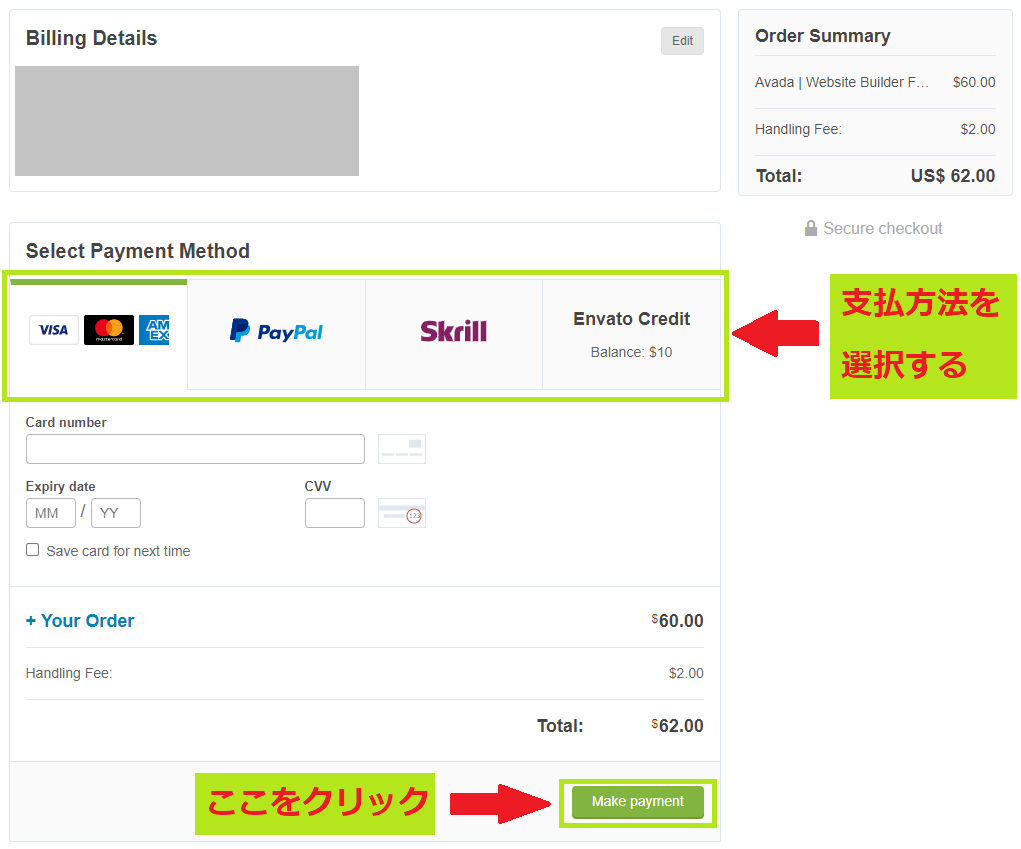1021x849 pixels.
Task: Click the Secure checkout lock icon
Action: tap(811, 229)
